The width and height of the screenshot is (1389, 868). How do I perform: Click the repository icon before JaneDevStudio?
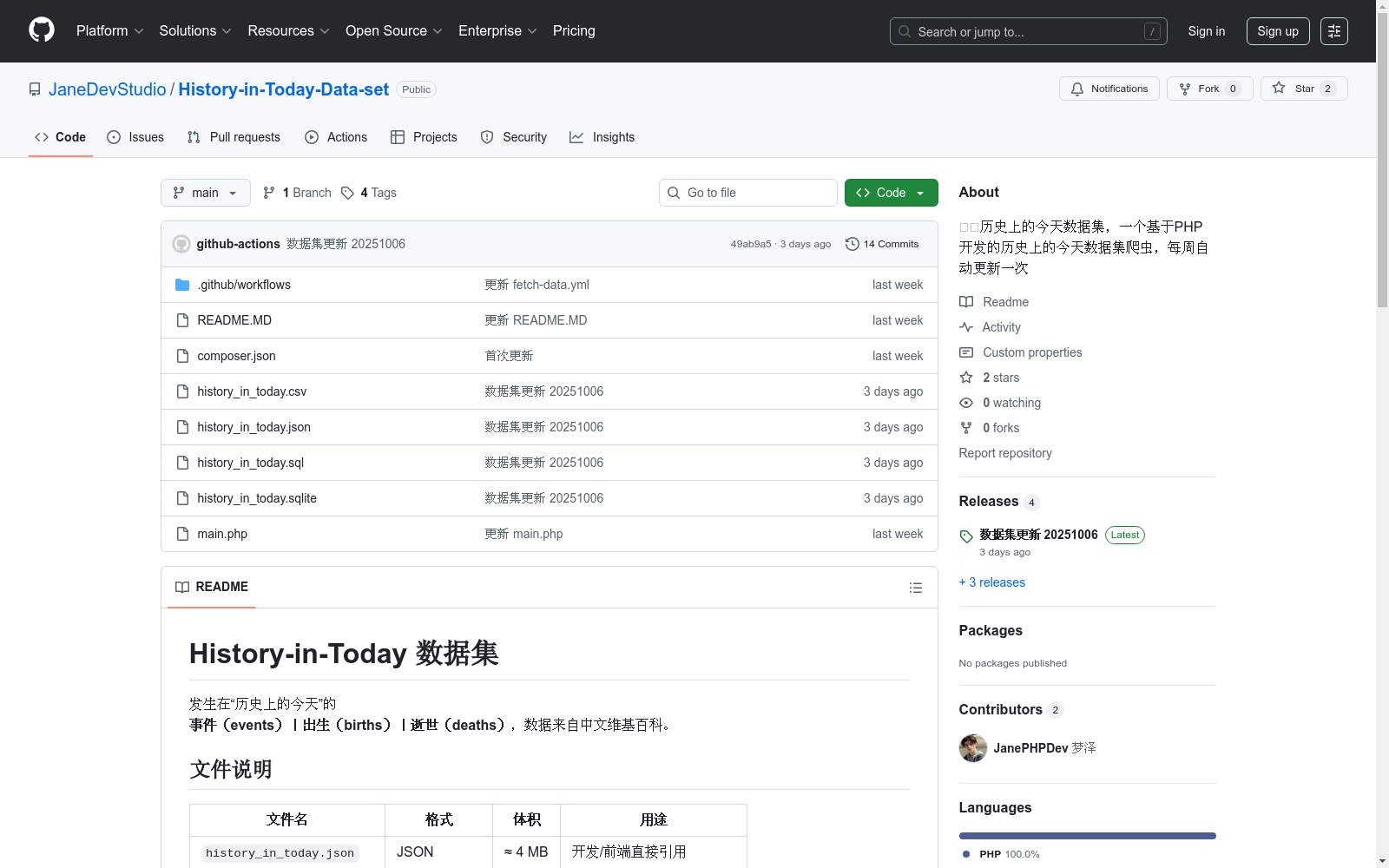click(x=35, y=89)
